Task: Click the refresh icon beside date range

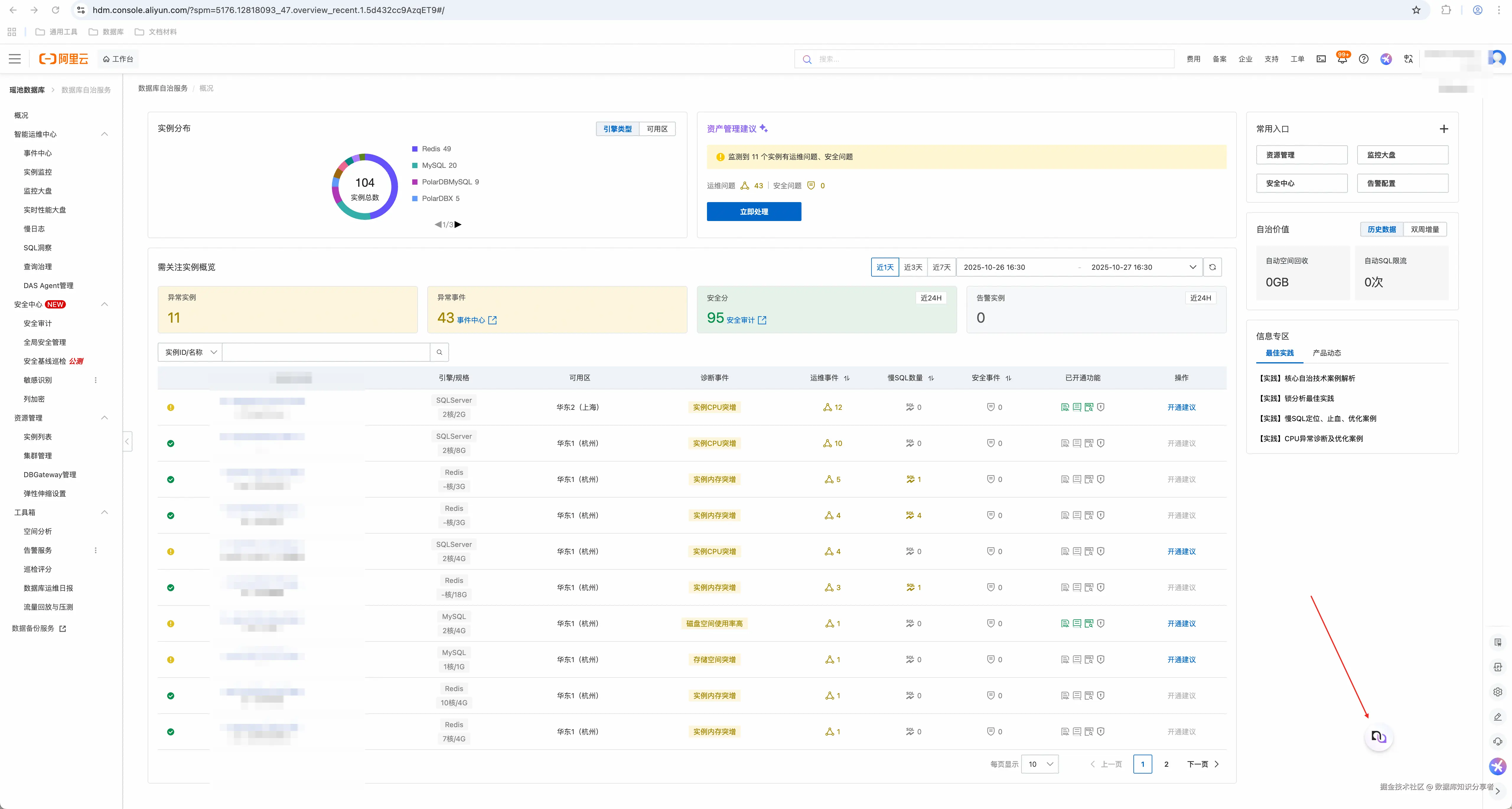Action: pos(1212,267)
